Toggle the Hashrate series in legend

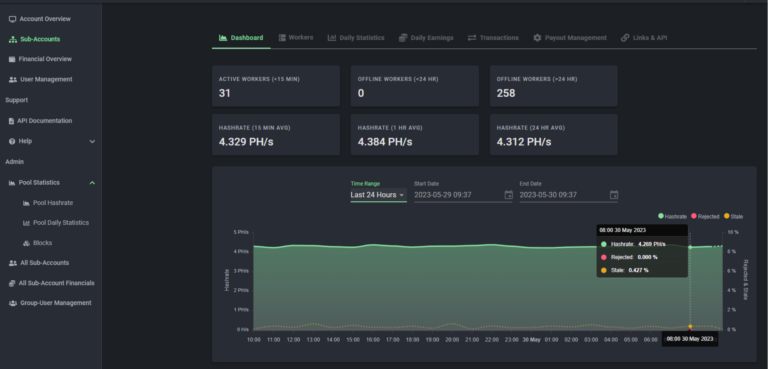click(672, 216)
